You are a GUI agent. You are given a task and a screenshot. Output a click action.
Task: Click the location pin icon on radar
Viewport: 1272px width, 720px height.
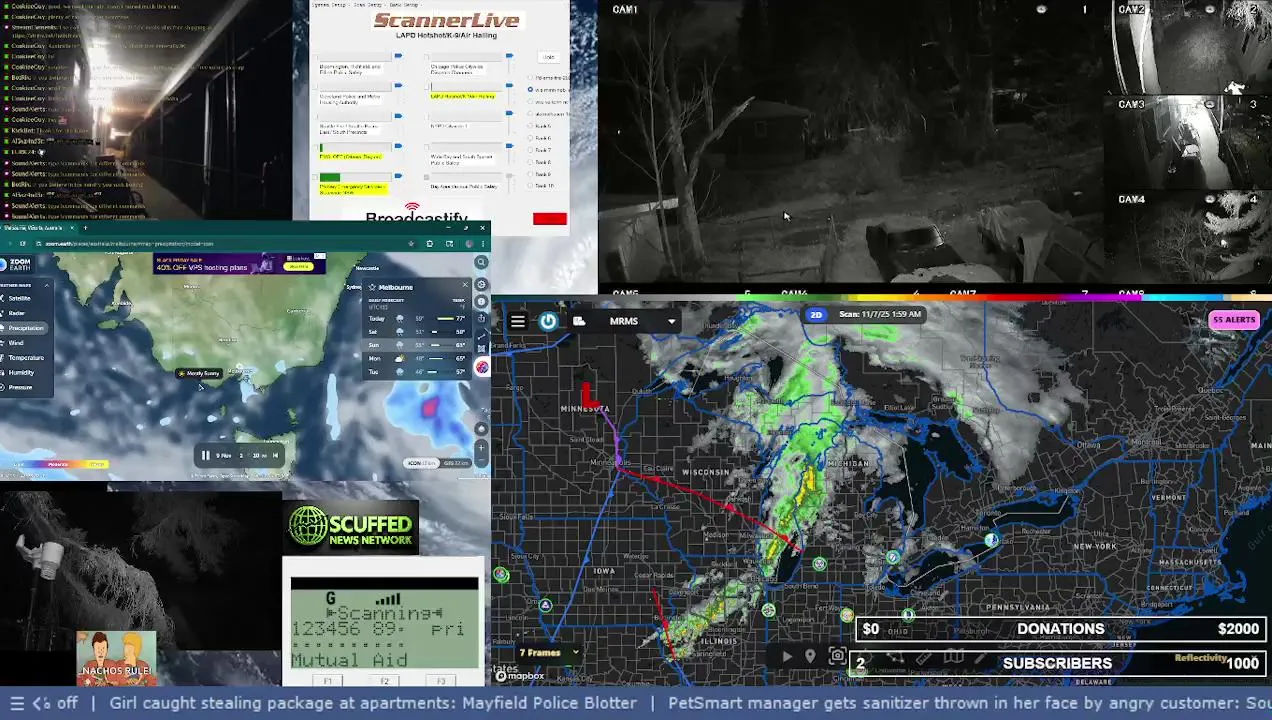[810, 657]
